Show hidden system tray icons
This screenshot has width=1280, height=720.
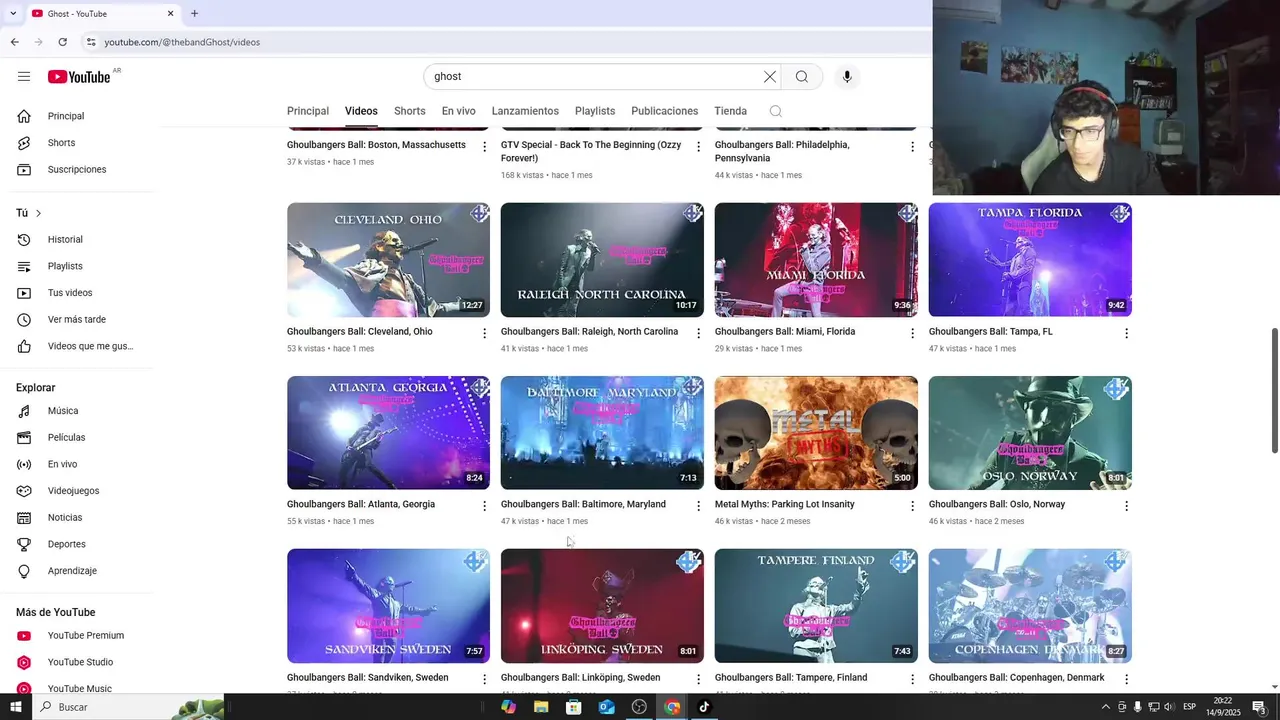pos(1105,707)
